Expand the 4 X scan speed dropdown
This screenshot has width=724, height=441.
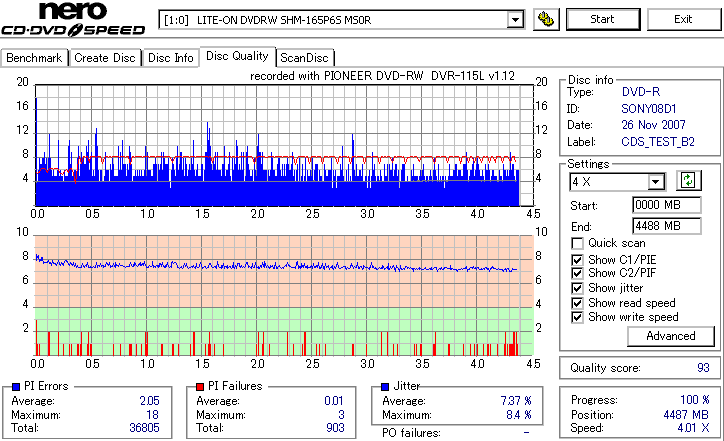(x=656, y=182)
